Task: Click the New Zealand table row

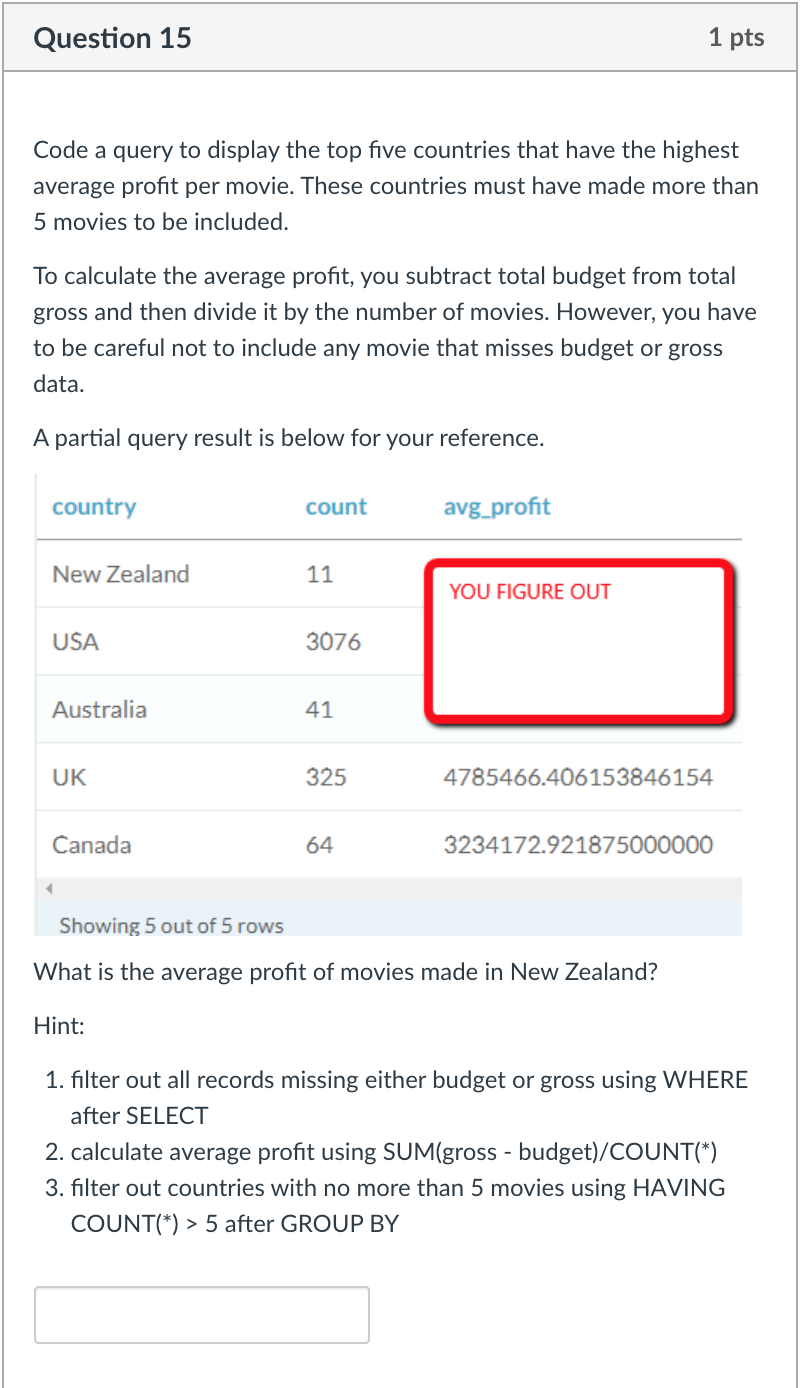Action: [120, 574]
